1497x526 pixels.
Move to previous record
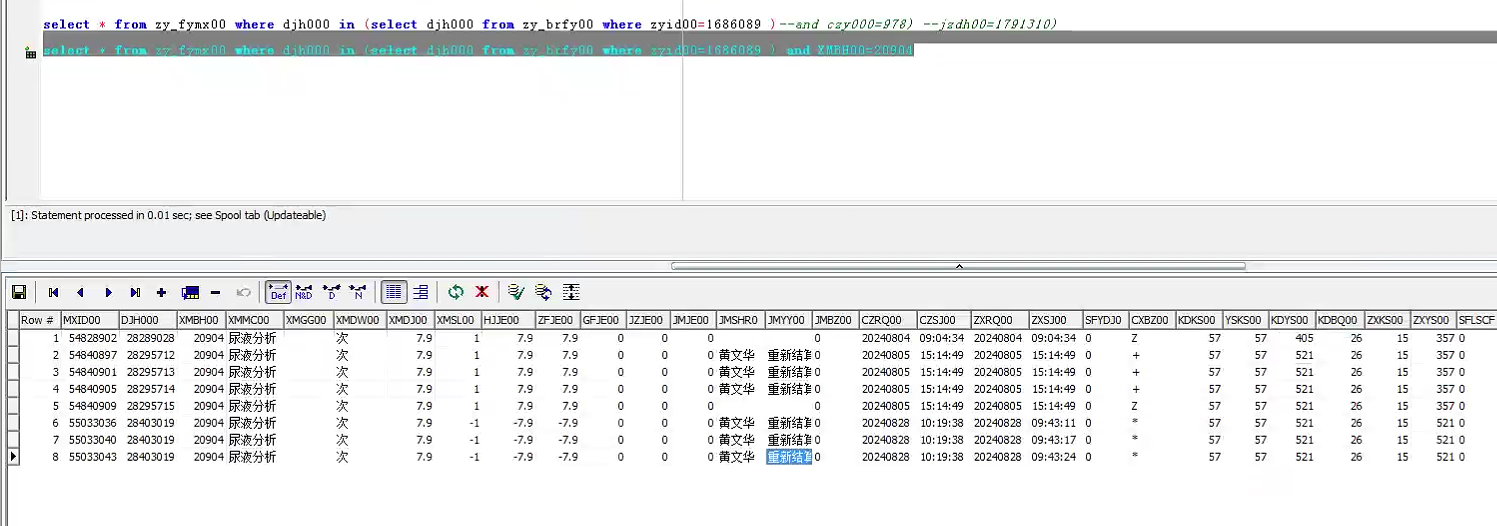(x=80, y=292)
